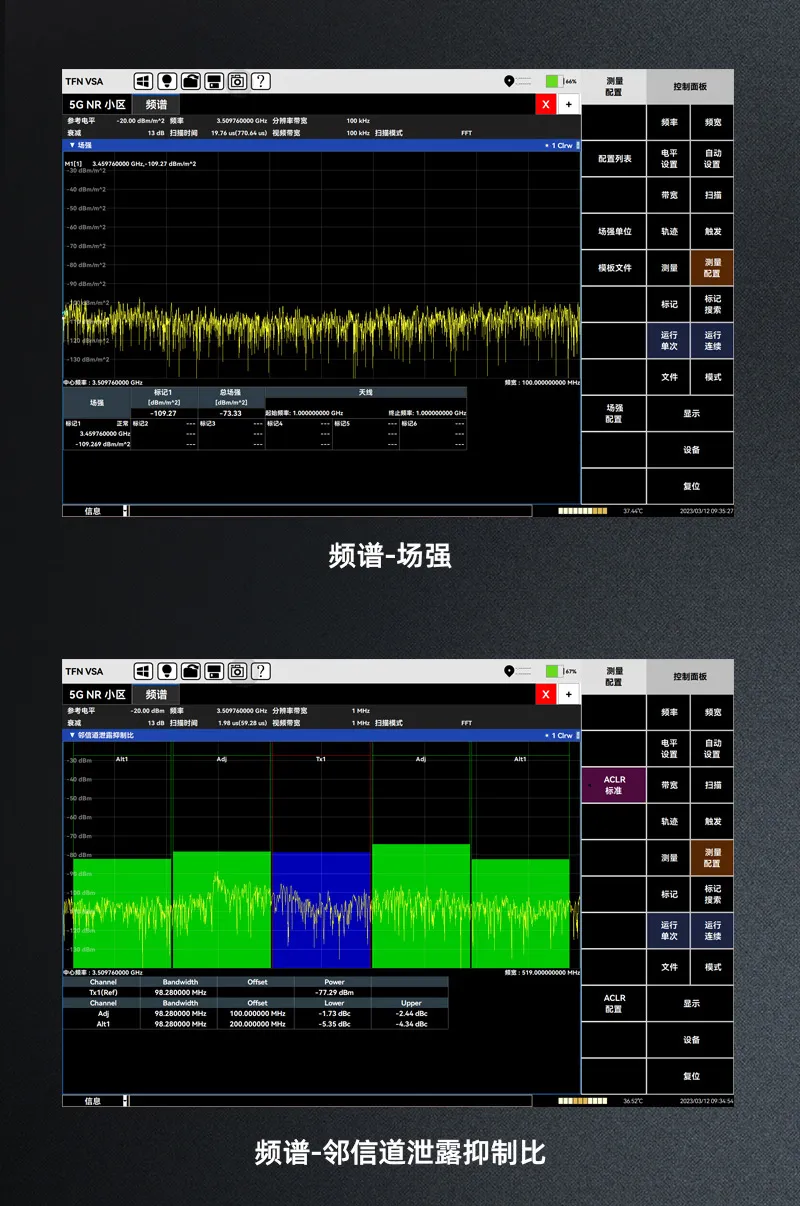Click the save disk icon in bottom screenshot toolbar
Viewport: 800px width, 1206px height.
(x=213, y=671)
